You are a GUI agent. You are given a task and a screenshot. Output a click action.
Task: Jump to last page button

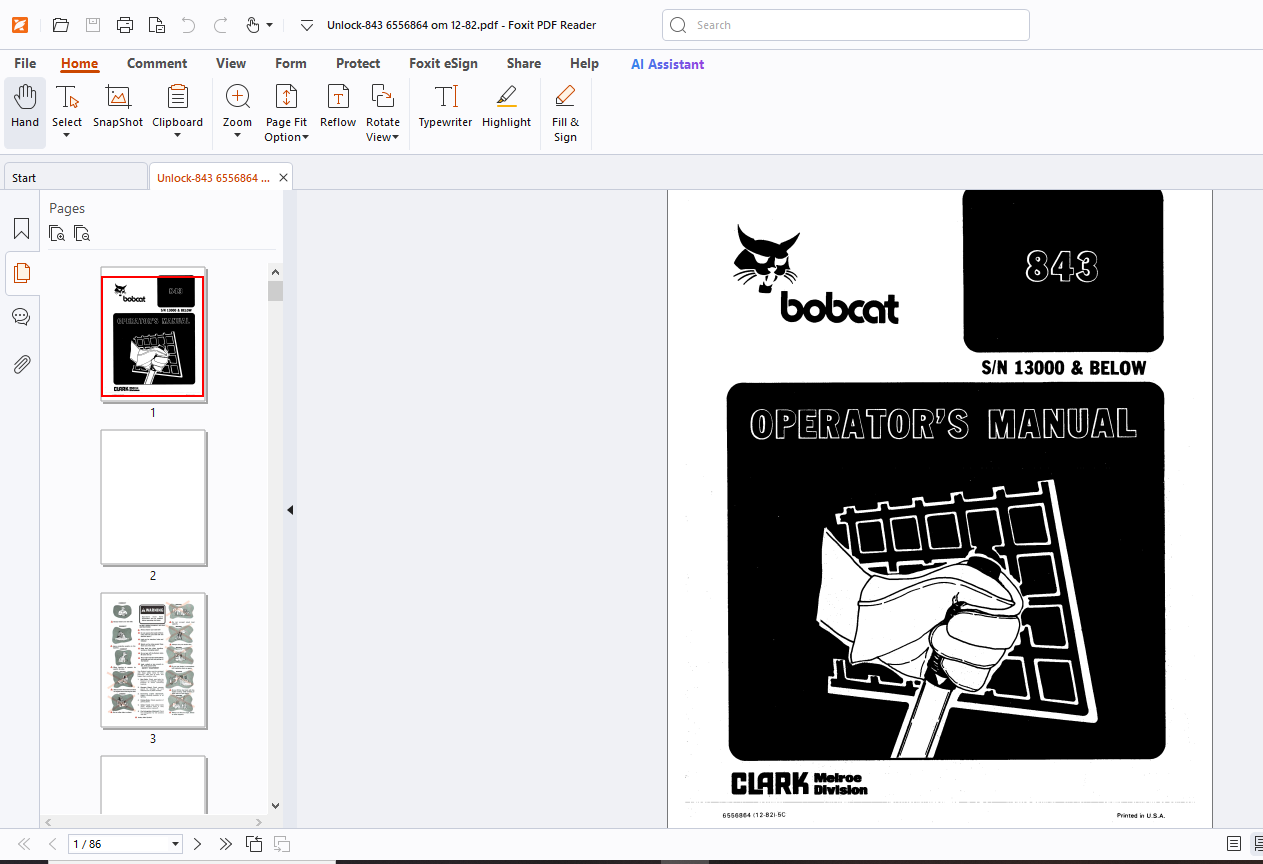coord(225,844)
